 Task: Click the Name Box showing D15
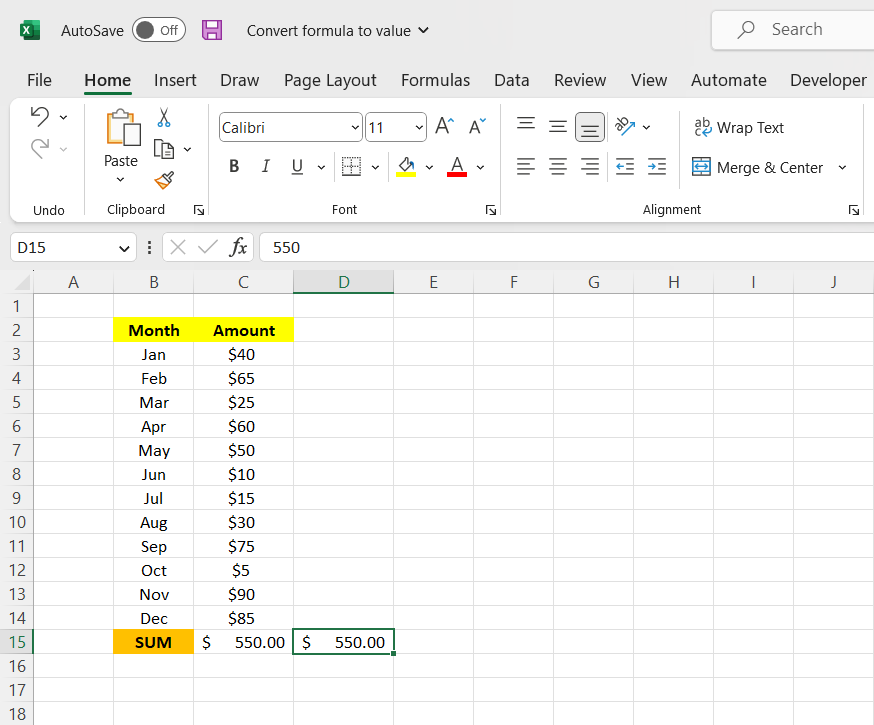click(x=63, y=247)
